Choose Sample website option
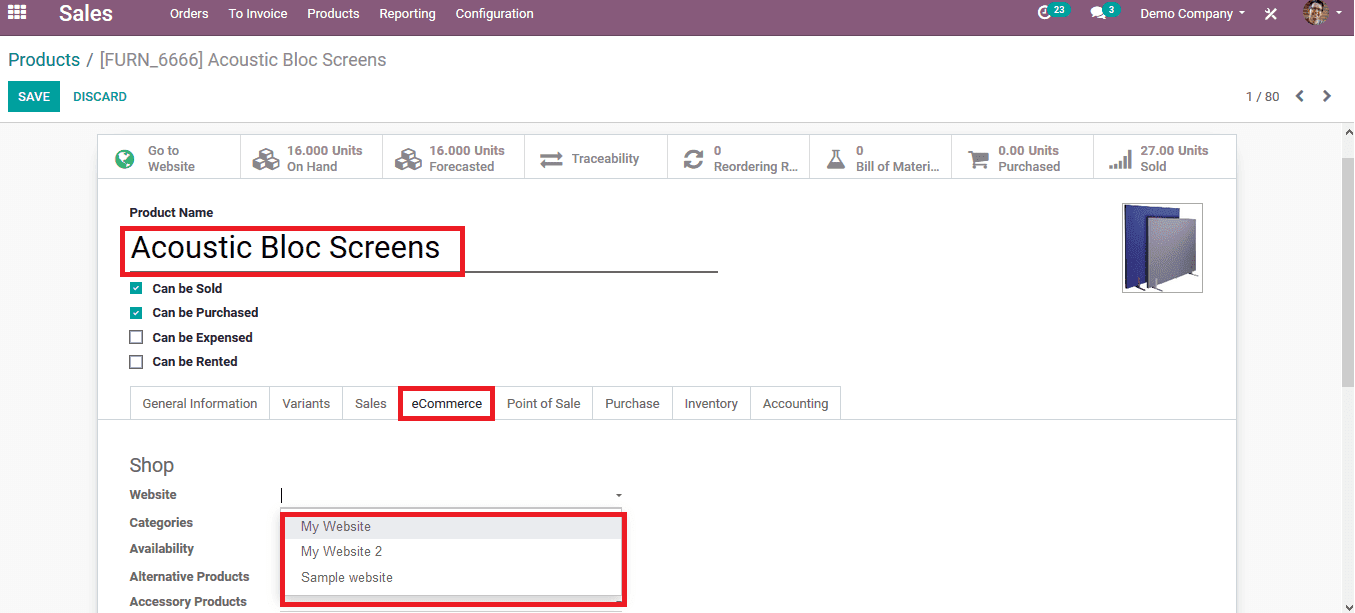Viewport: 1355px width, 613px height. [x=452, y=577]
